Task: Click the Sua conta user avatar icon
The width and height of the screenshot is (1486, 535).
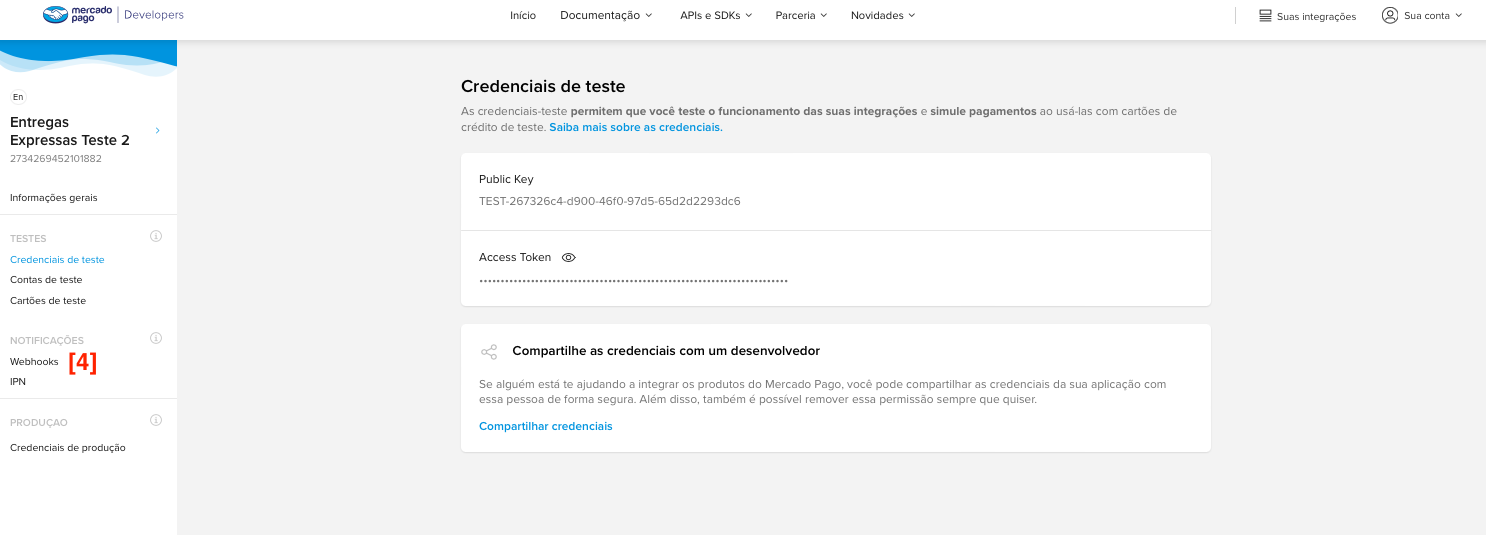Action: click(1389, 15)
